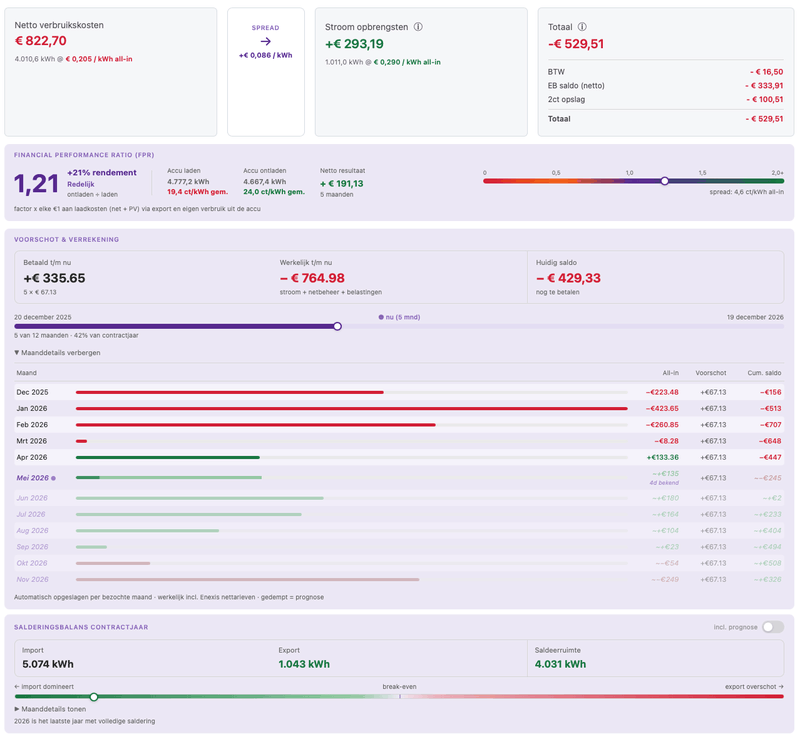800x734 pixels.
Task: Click the Apr 2026 green bar
Action: point(168,458)
